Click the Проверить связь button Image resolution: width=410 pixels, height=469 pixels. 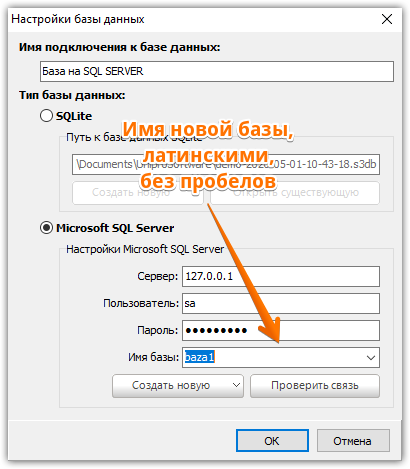point(315,386)
